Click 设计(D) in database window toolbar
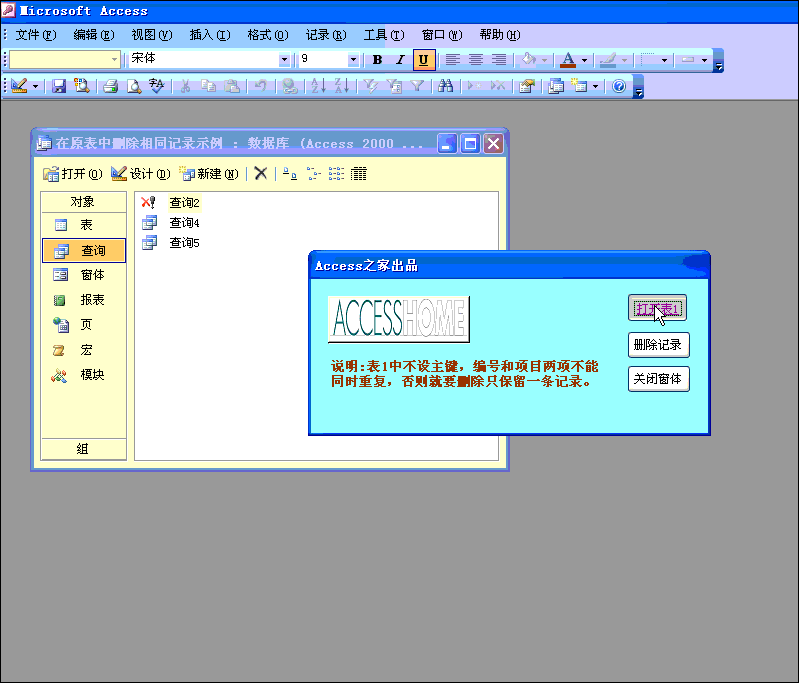799x683 pixels. click(141, 174)
